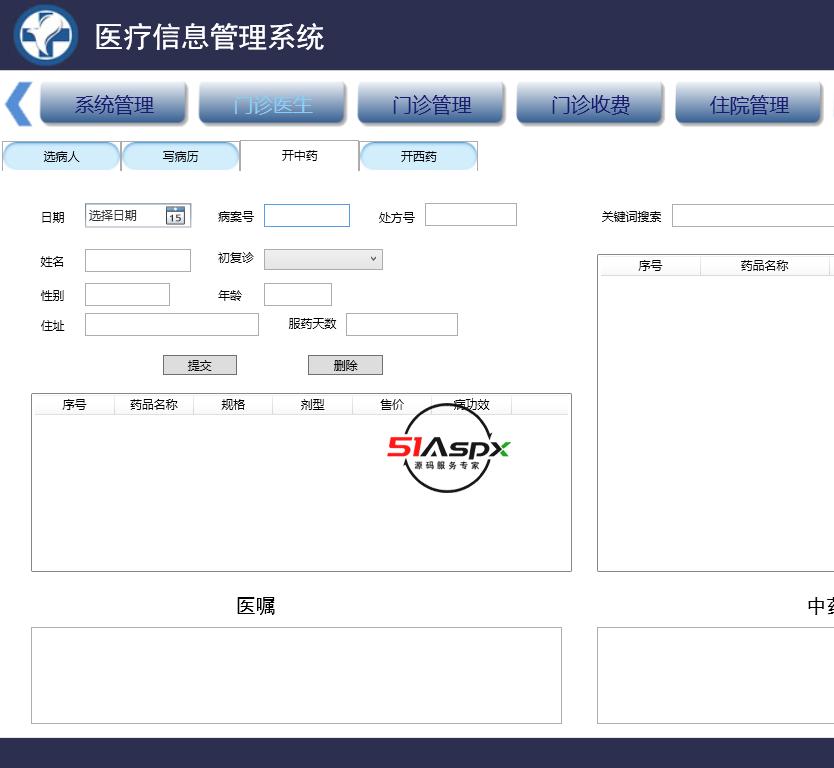The image size is (834, 768).
Task: Click the 药品名称 header in the search results list
Action: 764,265
